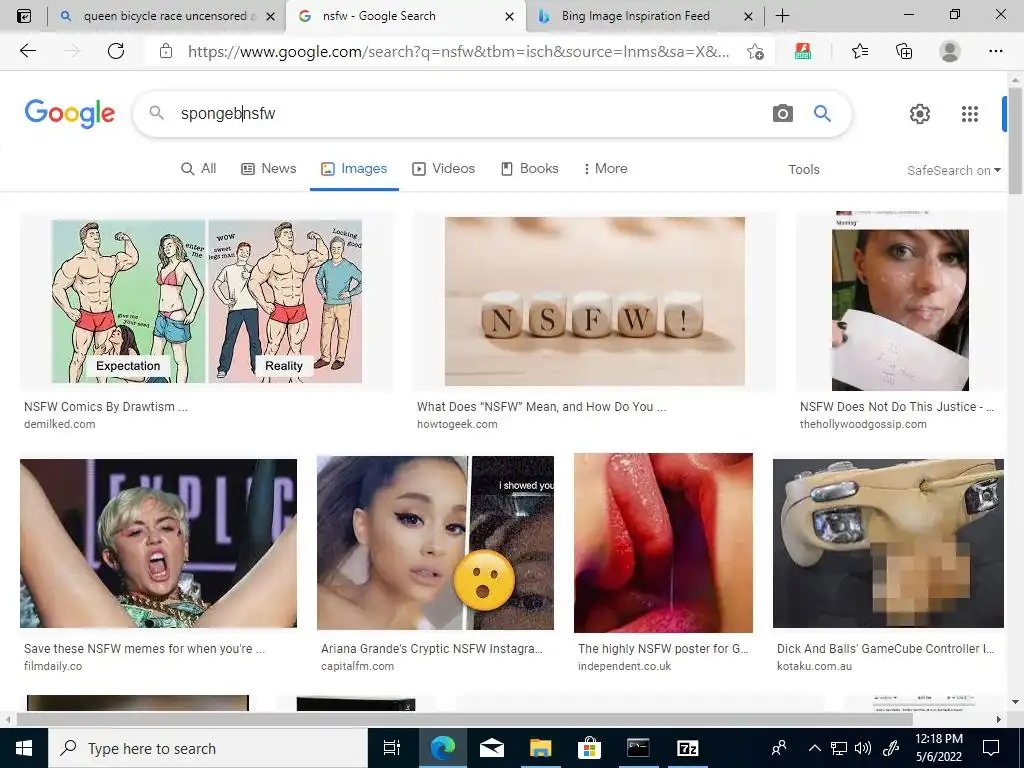Open the capitalfm.com result caption

tap(432, 657)
